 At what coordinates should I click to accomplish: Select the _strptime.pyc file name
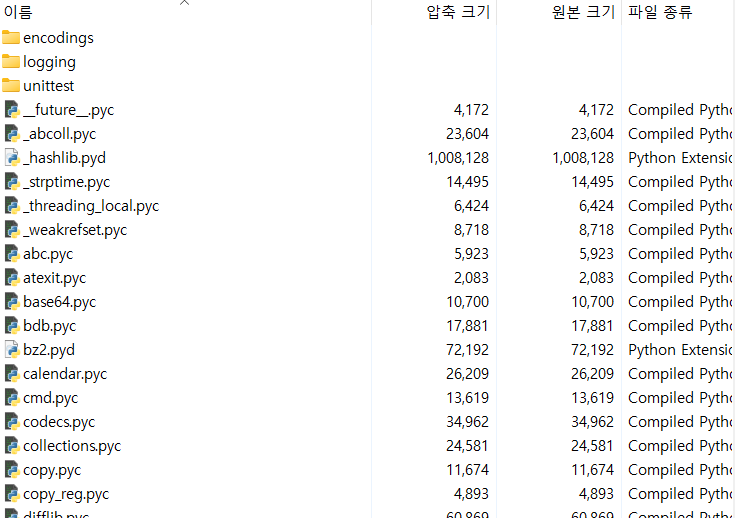tap(67, 182)
